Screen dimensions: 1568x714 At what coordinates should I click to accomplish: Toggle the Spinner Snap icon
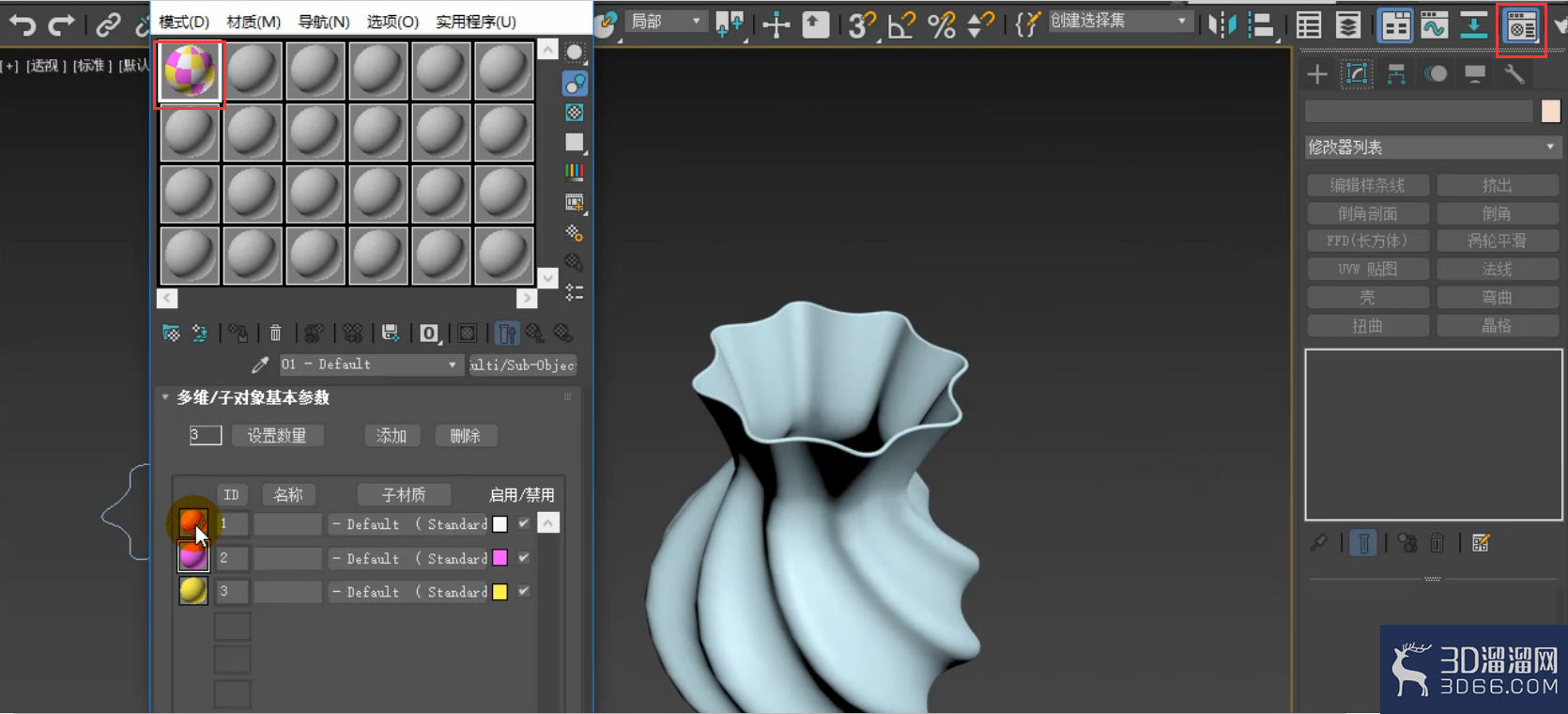(979, 24)
